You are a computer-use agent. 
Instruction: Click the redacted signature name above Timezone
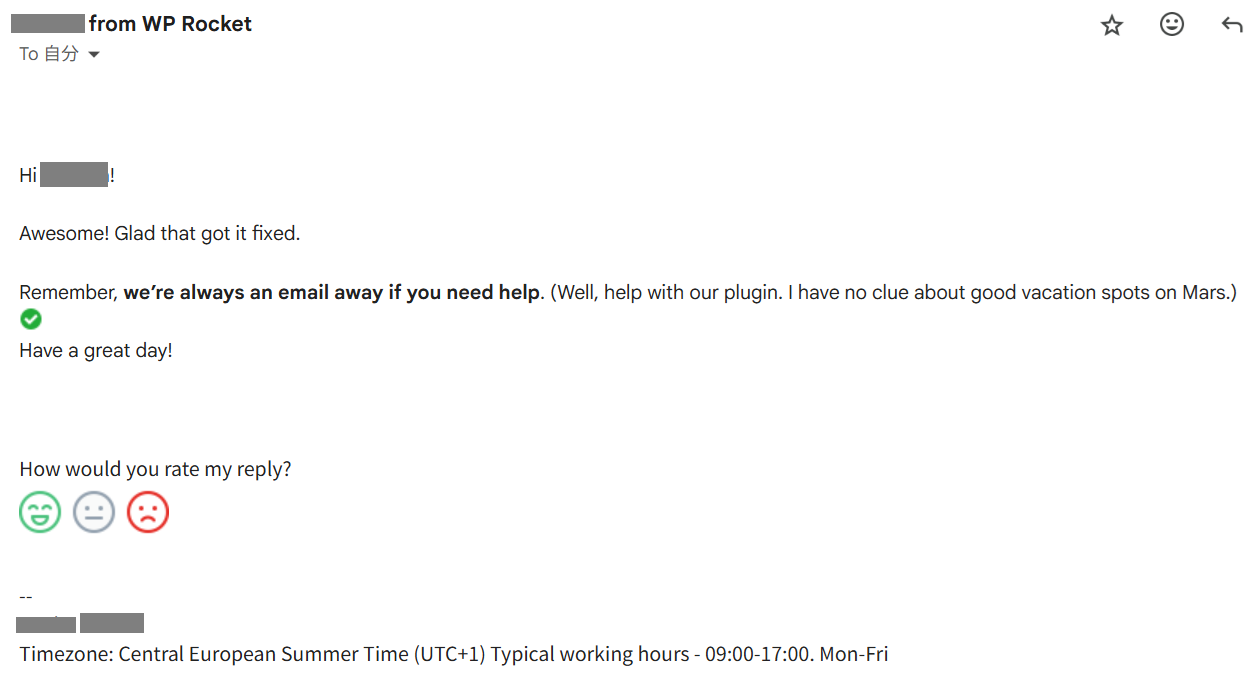[x=81, y=624]
